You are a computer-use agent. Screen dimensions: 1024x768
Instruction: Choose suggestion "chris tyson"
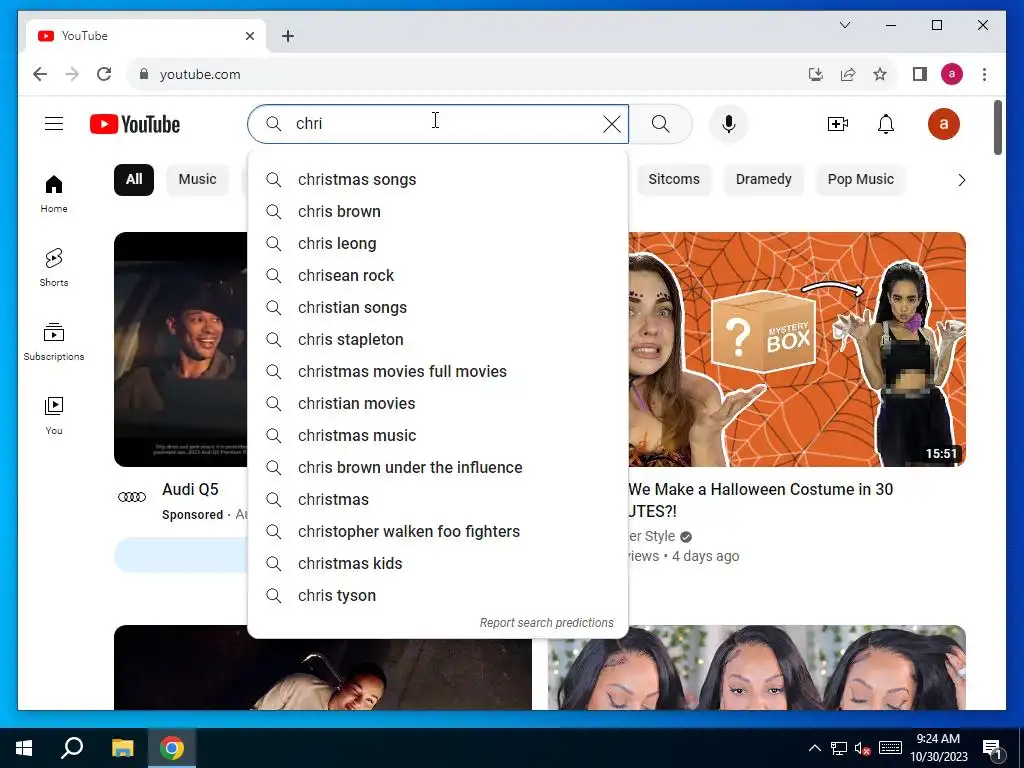438,596
